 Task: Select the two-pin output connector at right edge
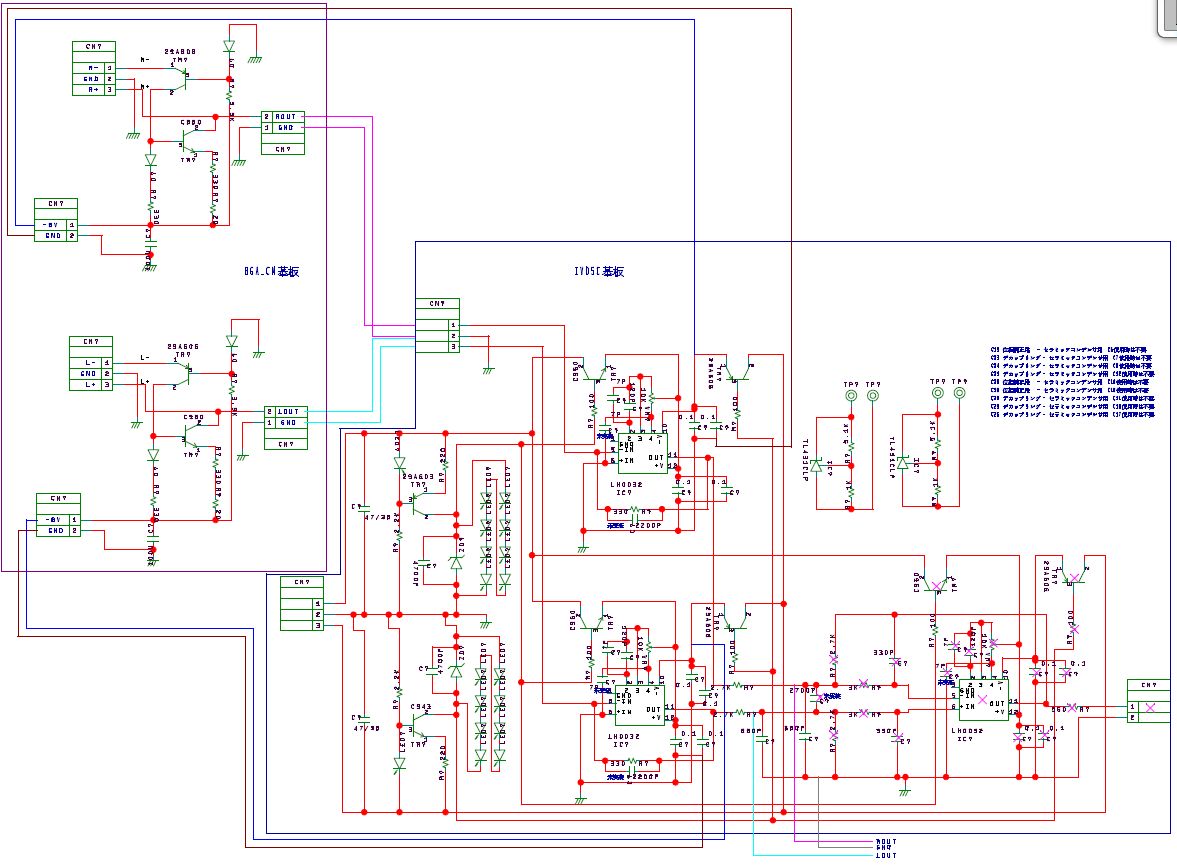point(1148,707)
